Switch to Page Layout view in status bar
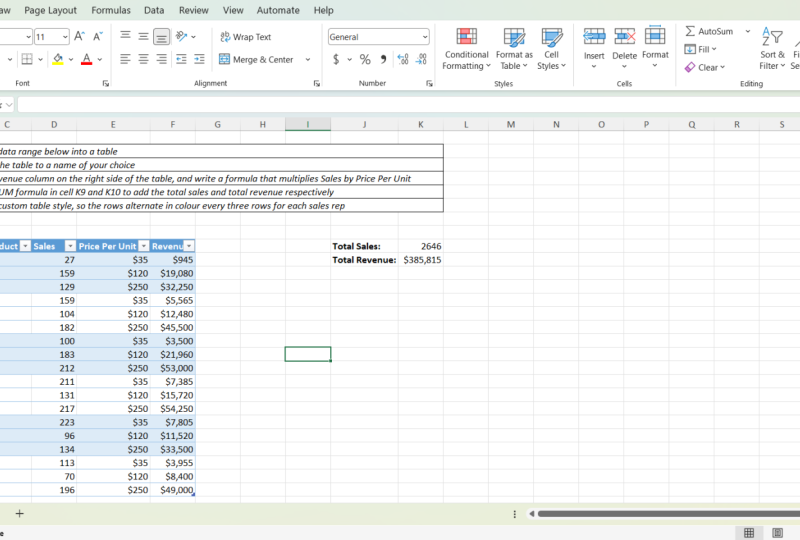800x540 pixels. [777, 533]
